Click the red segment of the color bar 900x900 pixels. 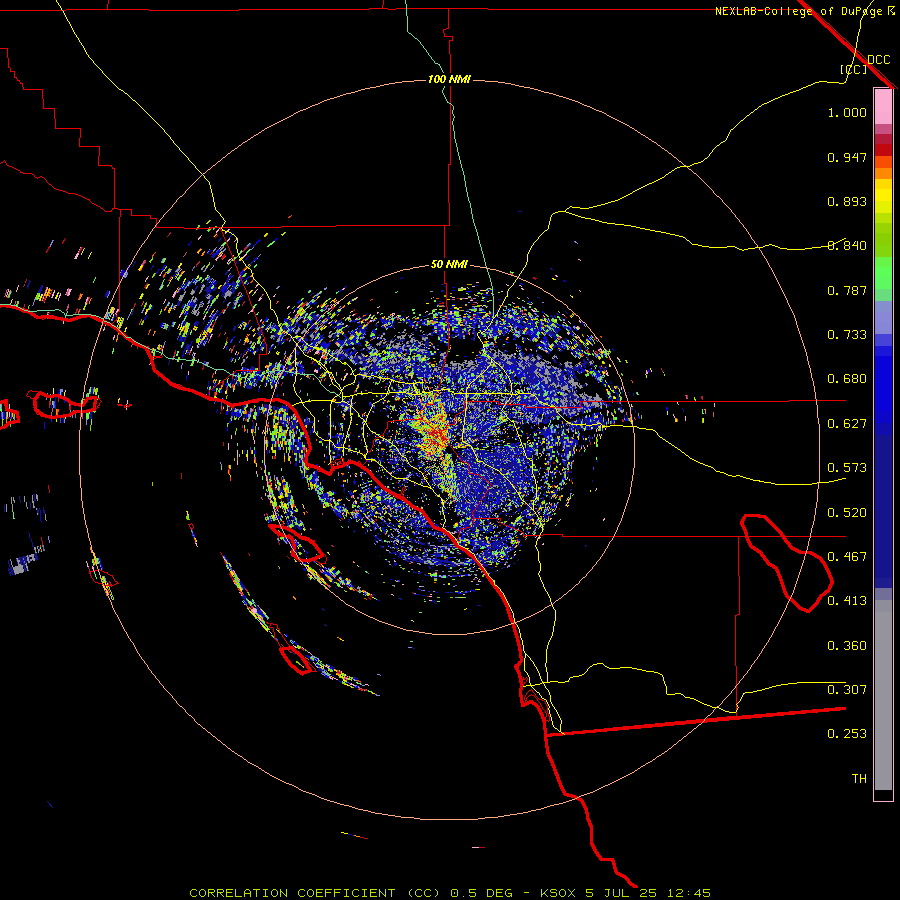point(883,150)
